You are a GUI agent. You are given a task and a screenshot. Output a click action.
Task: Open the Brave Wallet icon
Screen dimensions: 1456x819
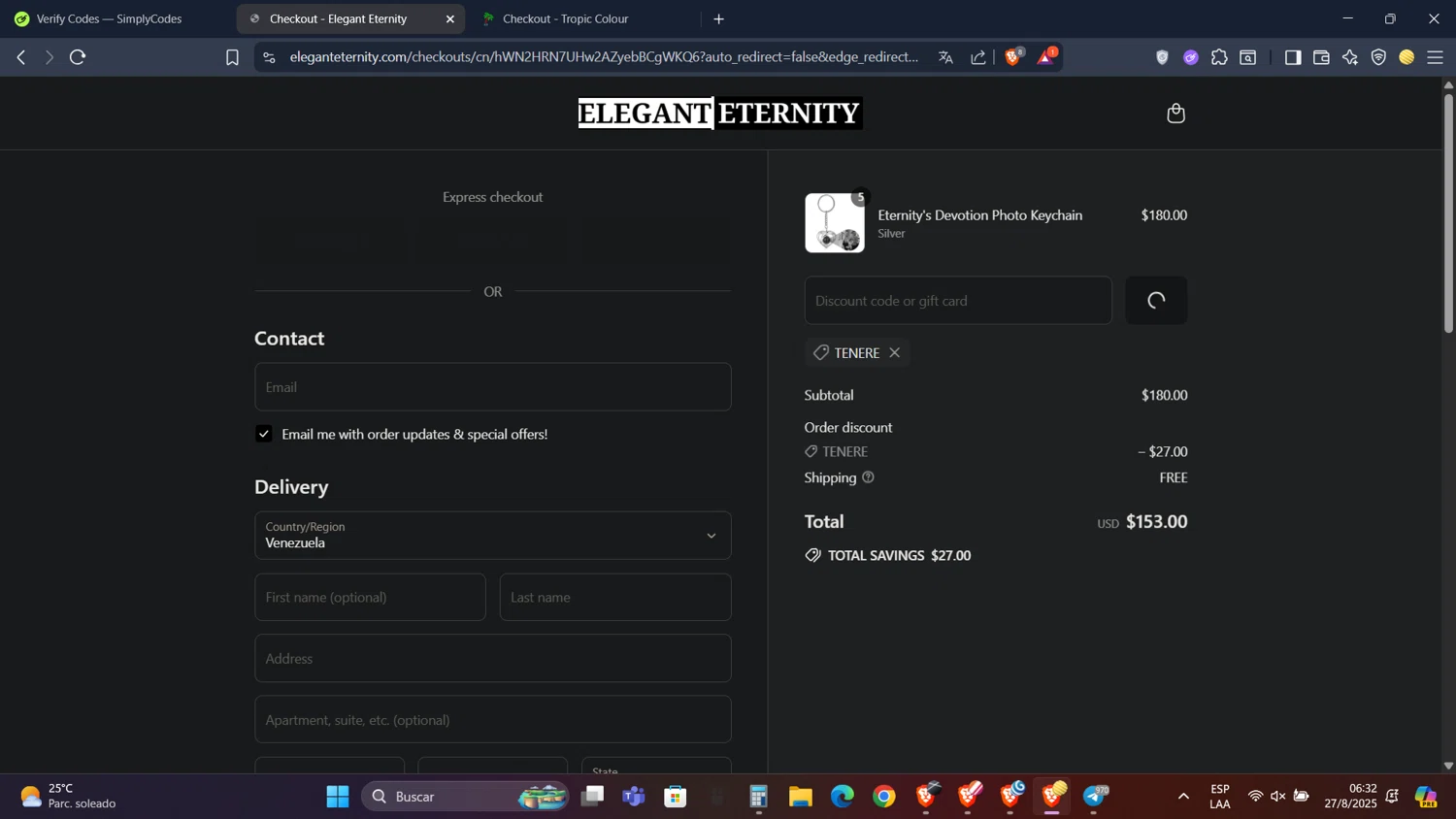[x=1321, y=57]
